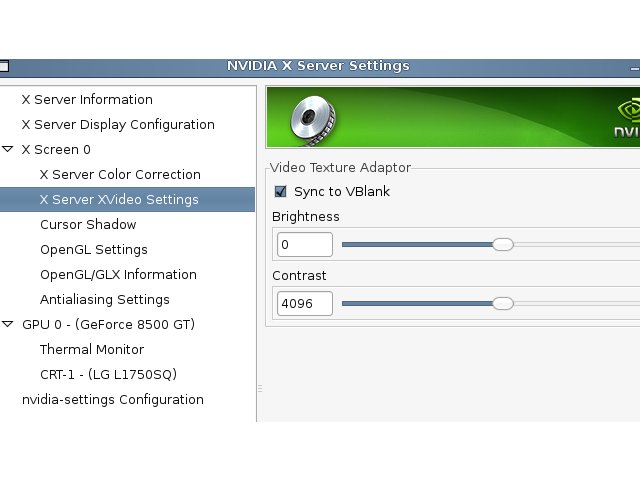640x480 pixels.
Task: Open Thermal Monitor page
Action: pyautogui.click(x=92, y=349)
